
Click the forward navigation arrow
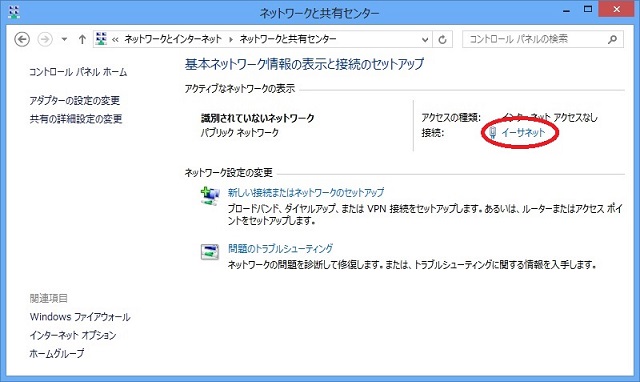coord(45,40)
